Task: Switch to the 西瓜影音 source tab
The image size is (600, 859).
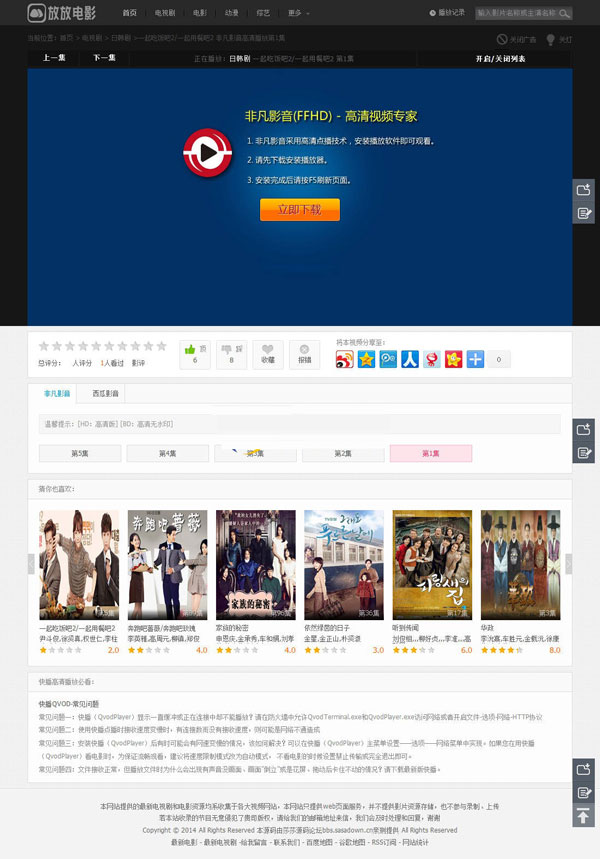Action: (x=105, y=393)
